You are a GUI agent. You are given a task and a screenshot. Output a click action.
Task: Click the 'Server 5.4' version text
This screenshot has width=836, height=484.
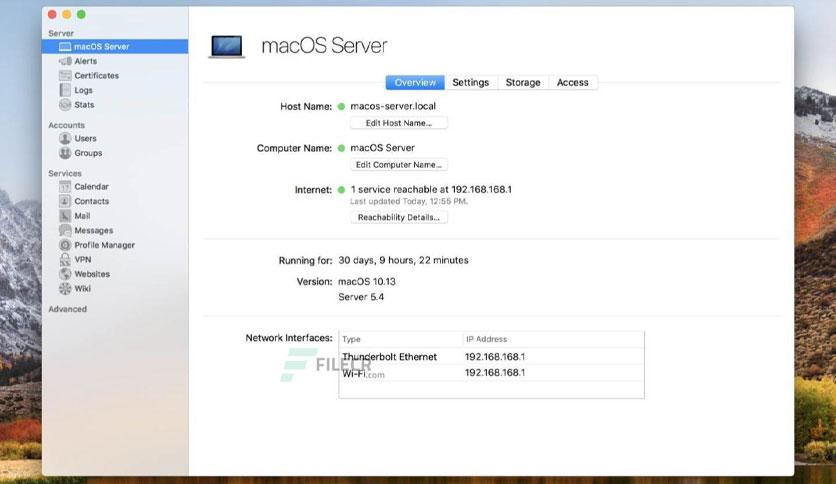click(361, 297)
